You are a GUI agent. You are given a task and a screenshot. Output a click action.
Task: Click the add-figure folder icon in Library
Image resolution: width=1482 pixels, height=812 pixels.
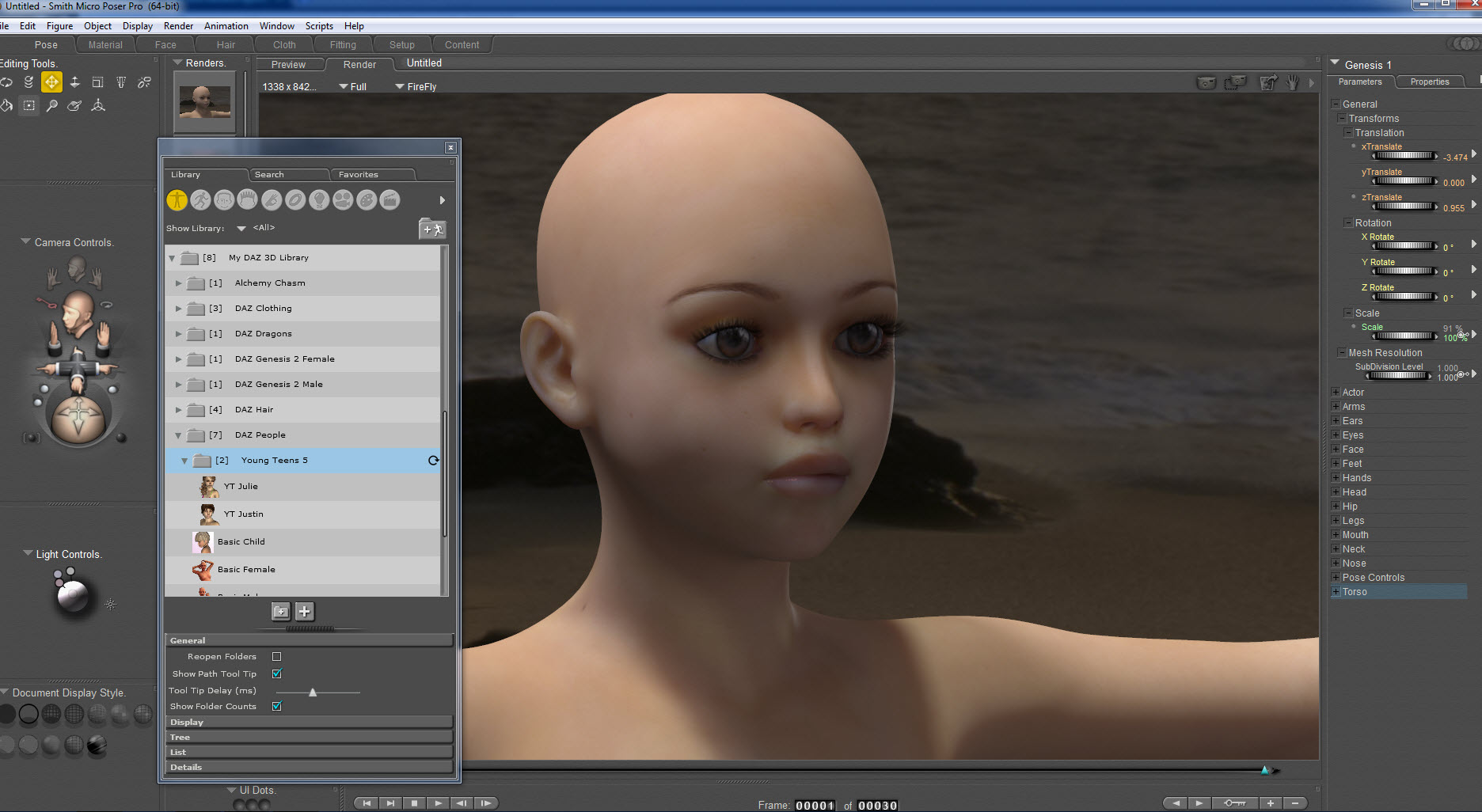click(x=432, y=230)
